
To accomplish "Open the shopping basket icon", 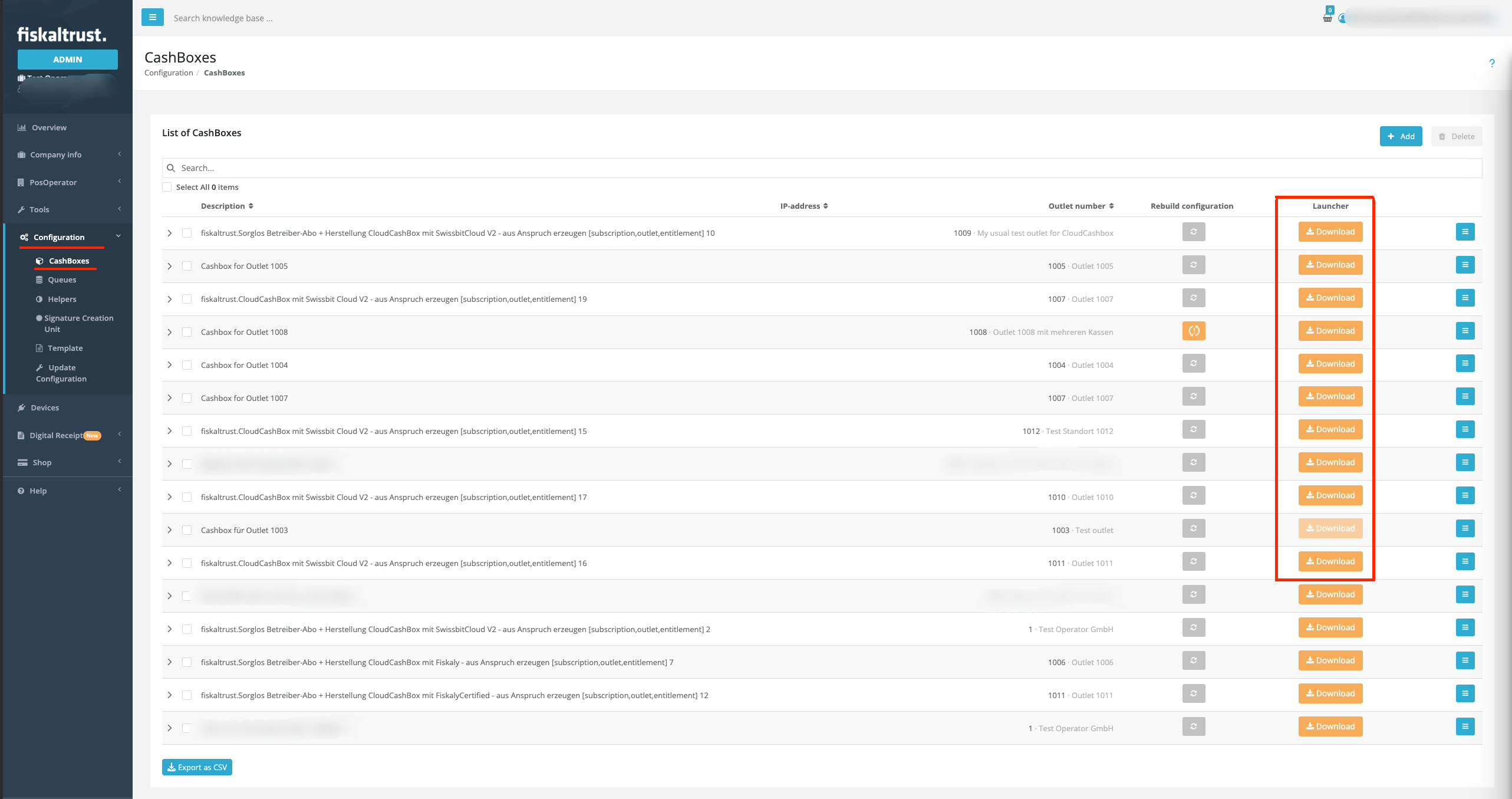I will point(1327,18).
